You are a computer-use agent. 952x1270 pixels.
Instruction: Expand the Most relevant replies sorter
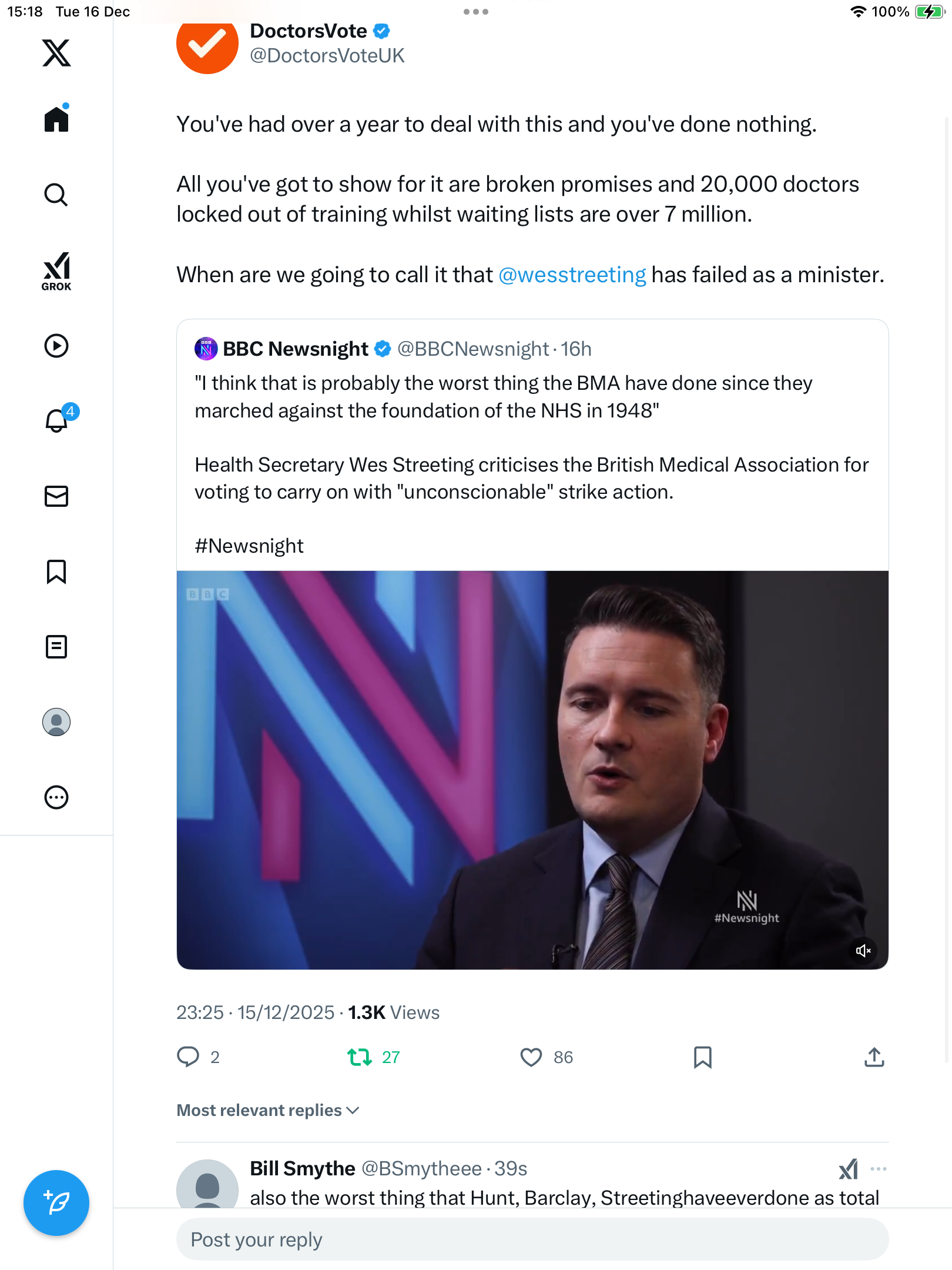(x=268, y=1110)
